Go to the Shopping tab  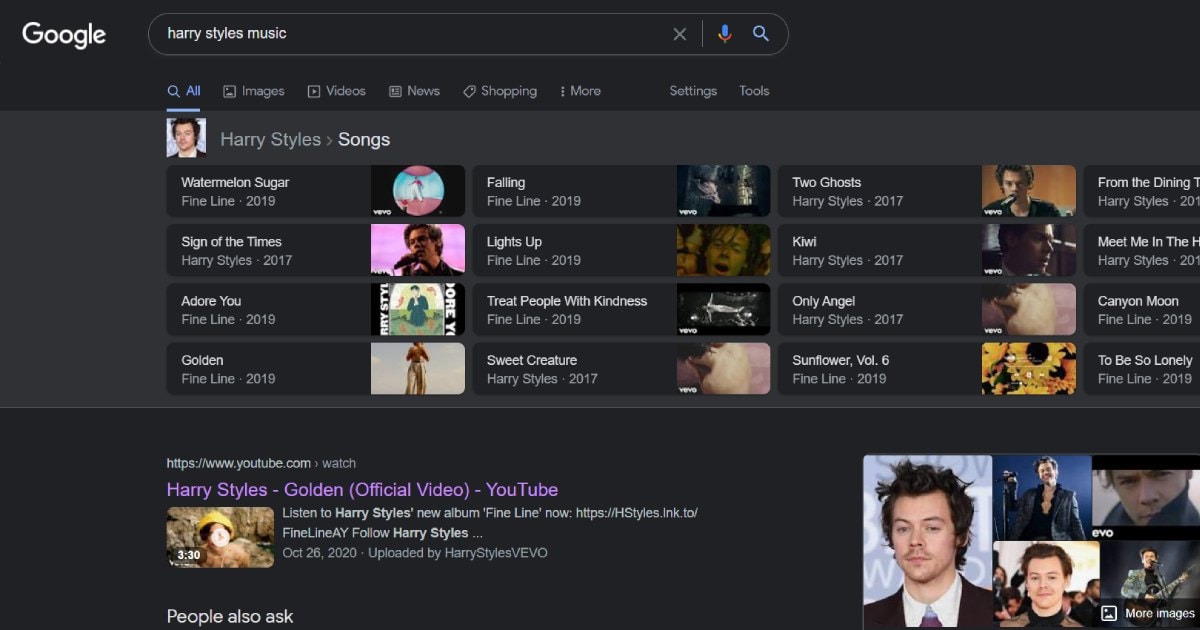tap(500, 91)
